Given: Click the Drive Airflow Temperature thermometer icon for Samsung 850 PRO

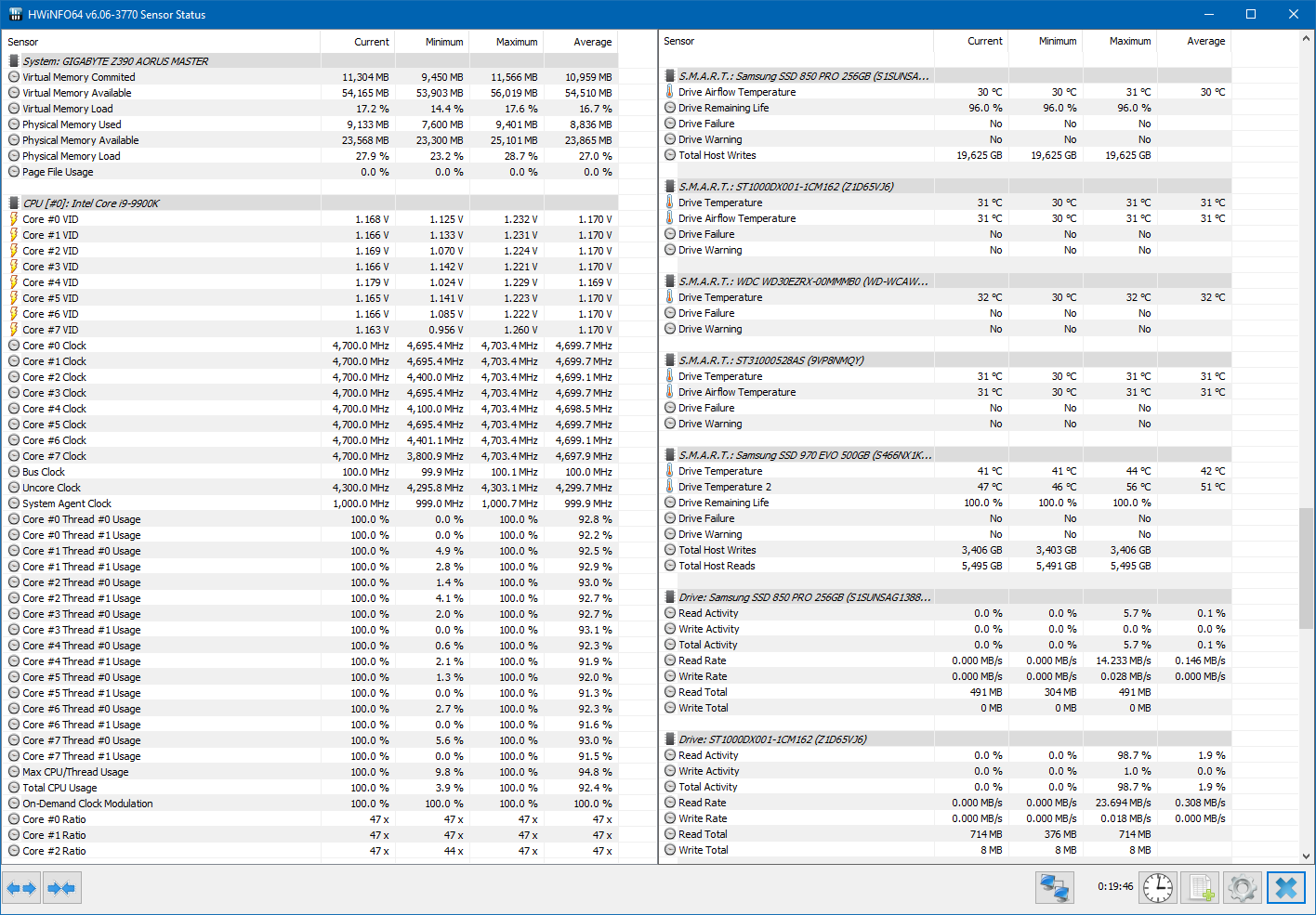Looking at the screenshot, I should pos(669,92).
